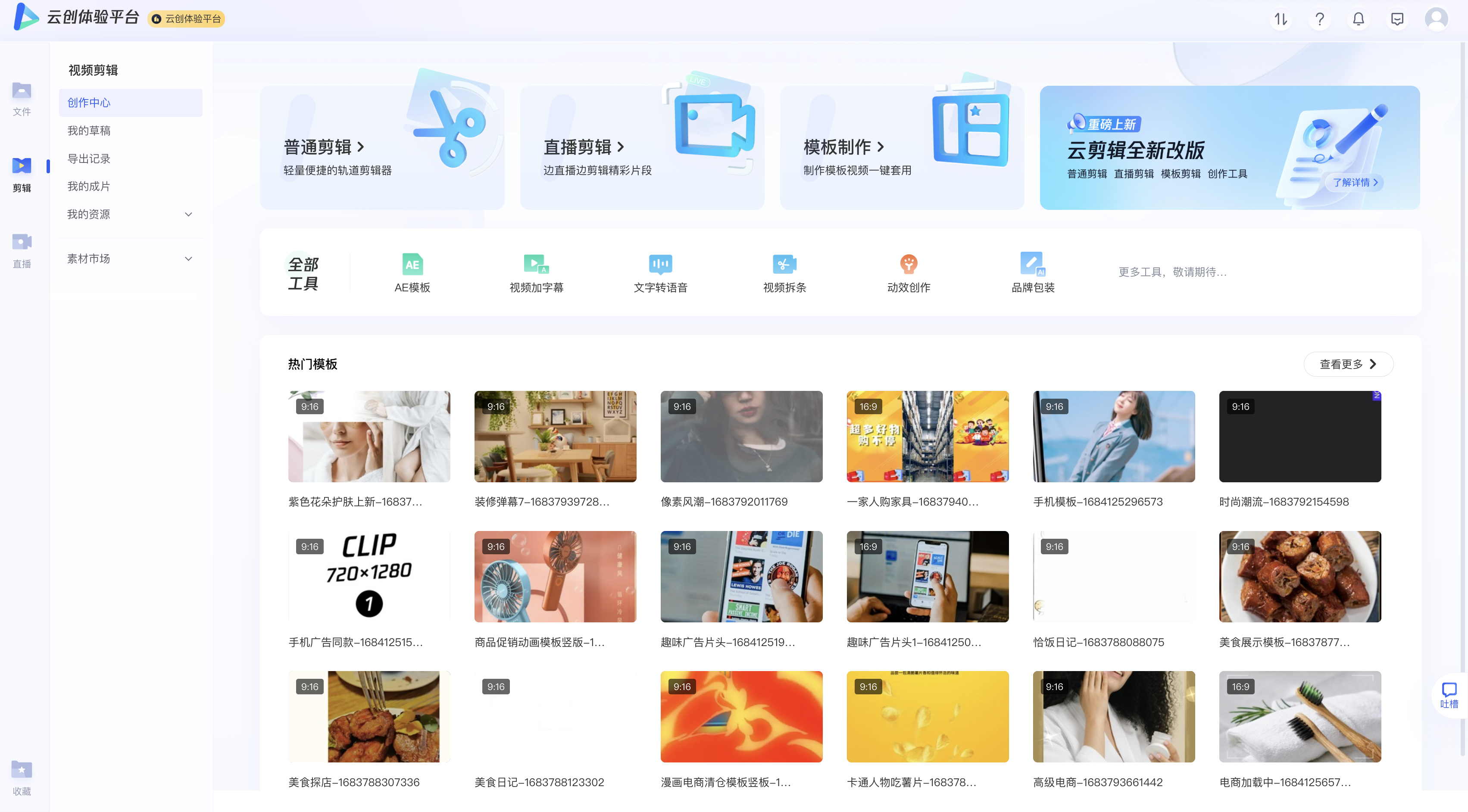The width and height of the screenshot is (1468, 812).
Task: Launch the 动效创作 tool
Action: click(x=909, y=264)
